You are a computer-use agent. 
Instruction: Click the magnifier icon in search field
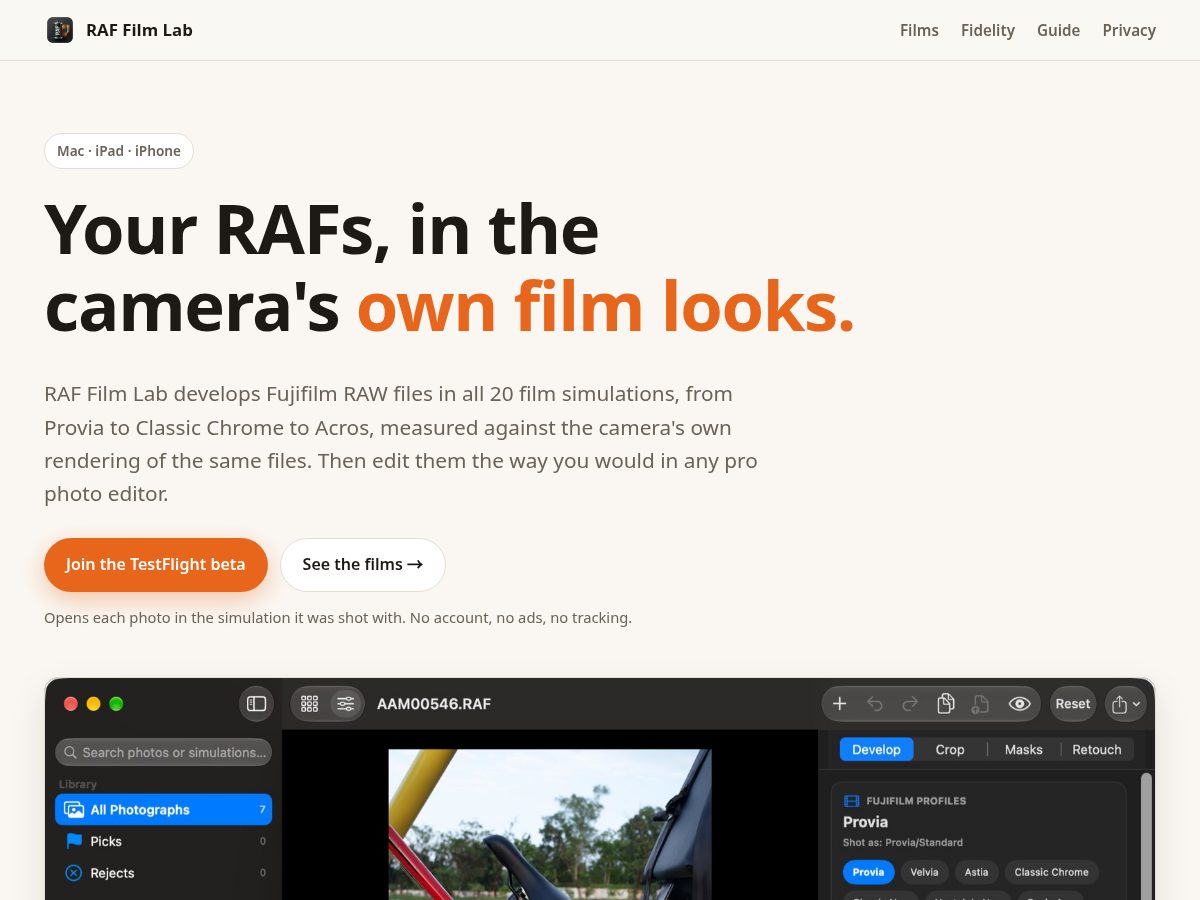71,752
